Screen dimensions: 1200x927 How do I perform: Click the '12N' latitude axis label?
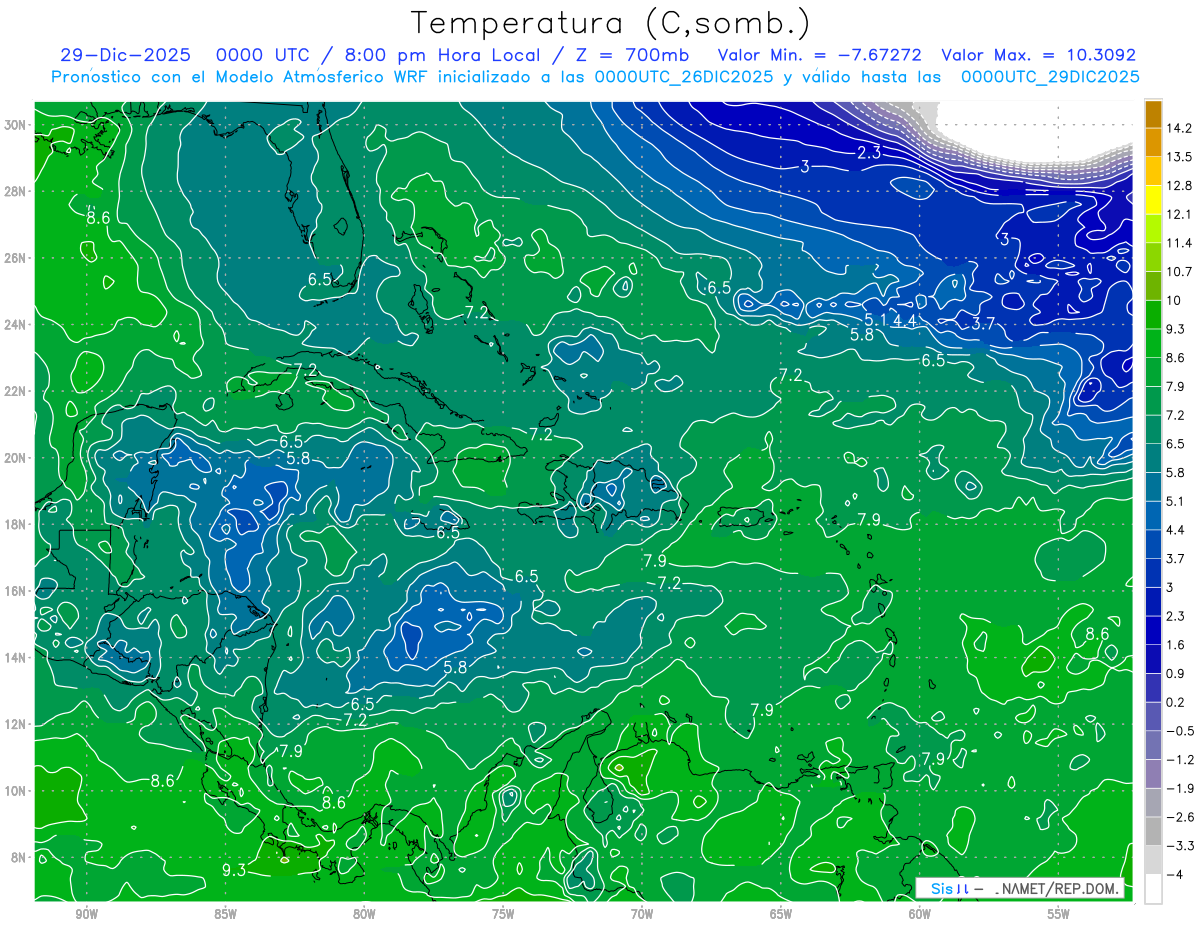pyautogui.click(x=15, y=724)
